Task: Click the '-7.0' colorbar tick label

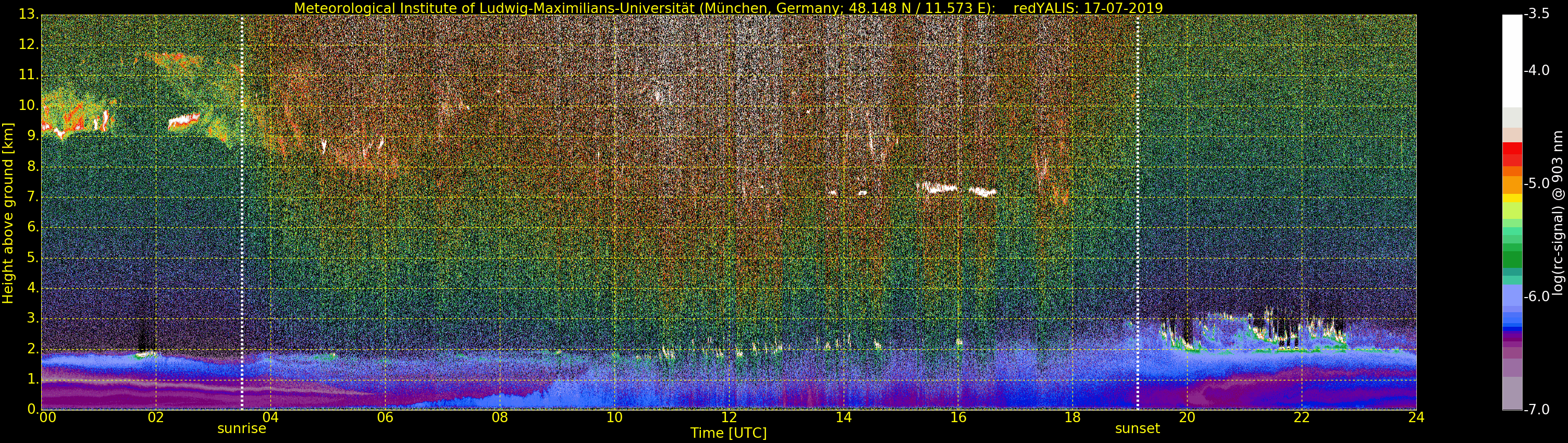Action: 1536,410
